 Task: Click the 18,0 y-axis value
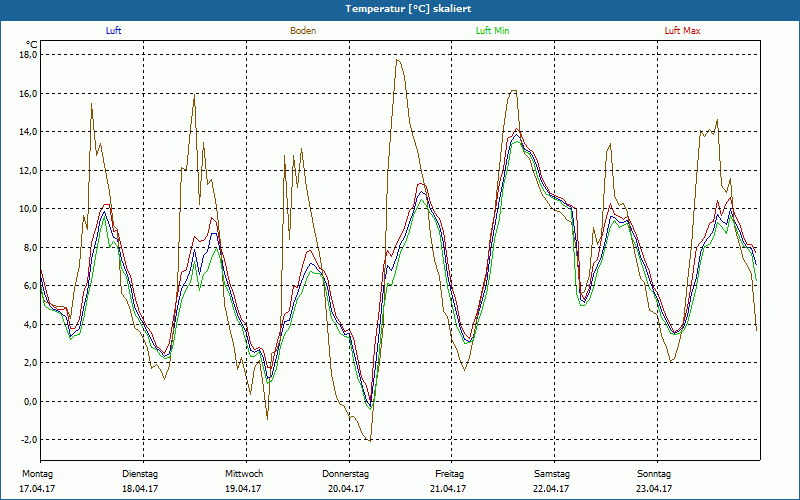[28, 55]
